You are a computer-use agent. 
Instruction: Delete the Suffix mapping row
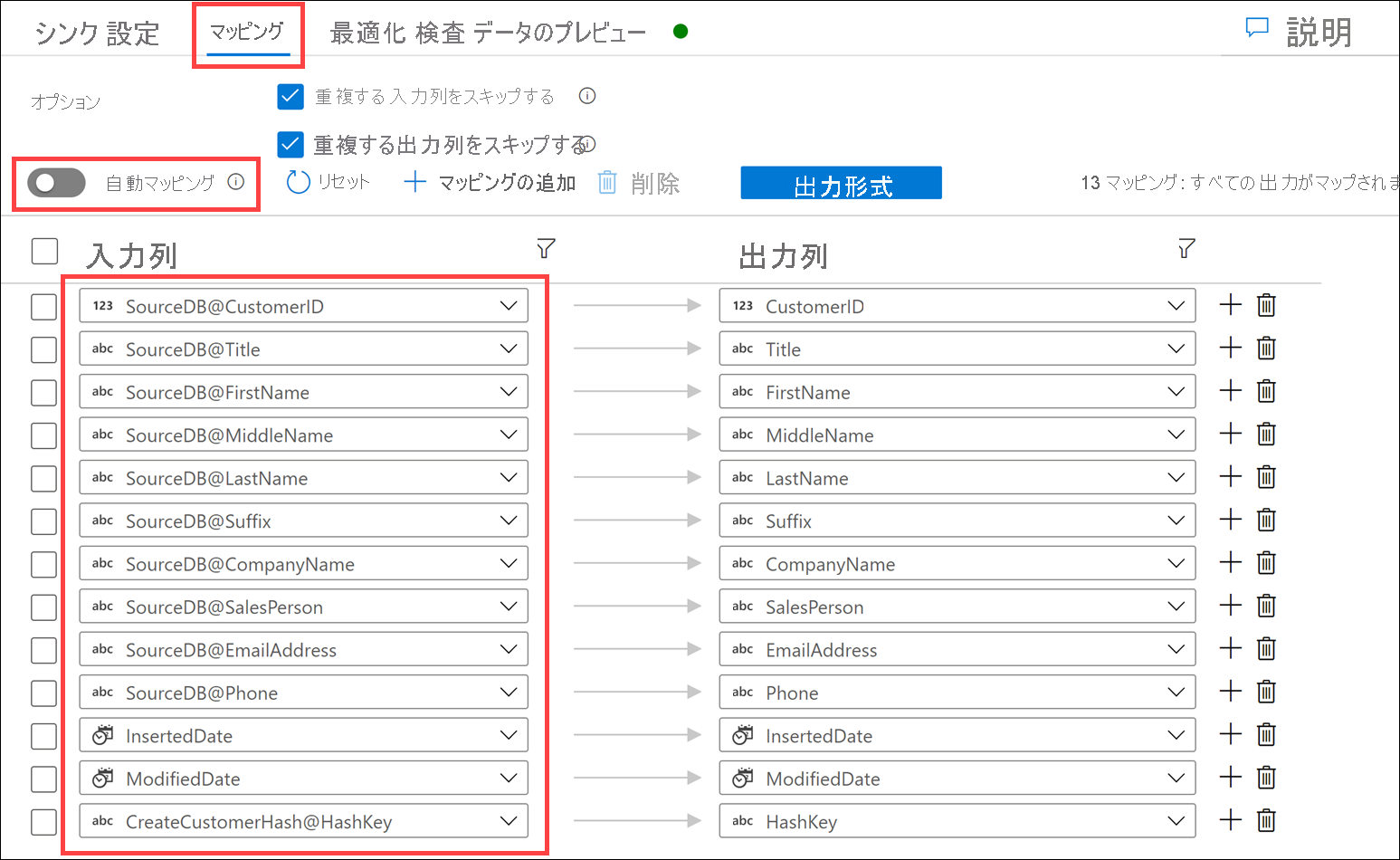1266,520
